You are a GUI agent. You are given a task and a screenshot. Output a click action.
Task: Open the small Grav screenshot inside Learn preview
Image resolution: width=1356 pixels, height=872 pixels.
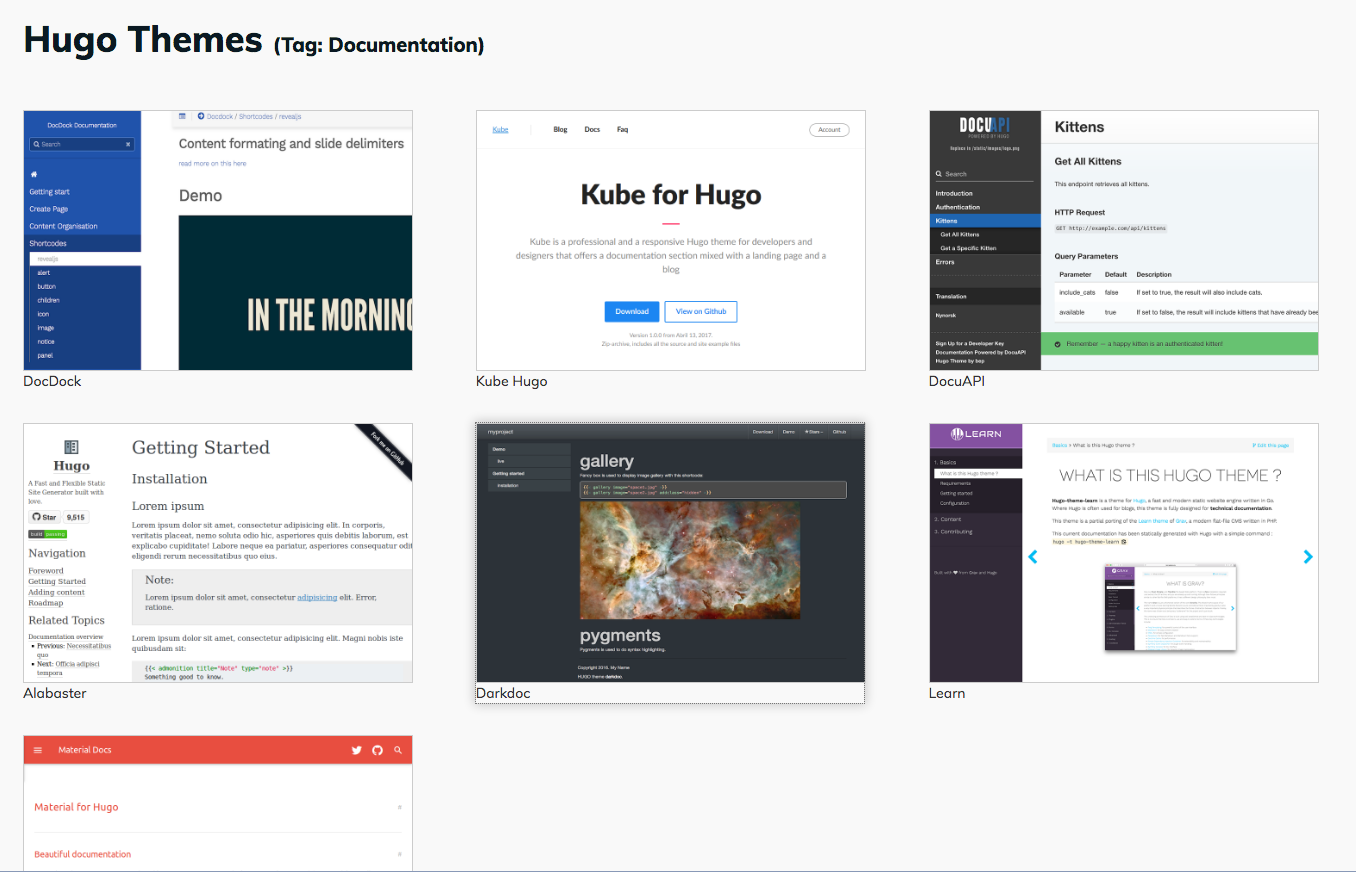tap(1170, 607)
